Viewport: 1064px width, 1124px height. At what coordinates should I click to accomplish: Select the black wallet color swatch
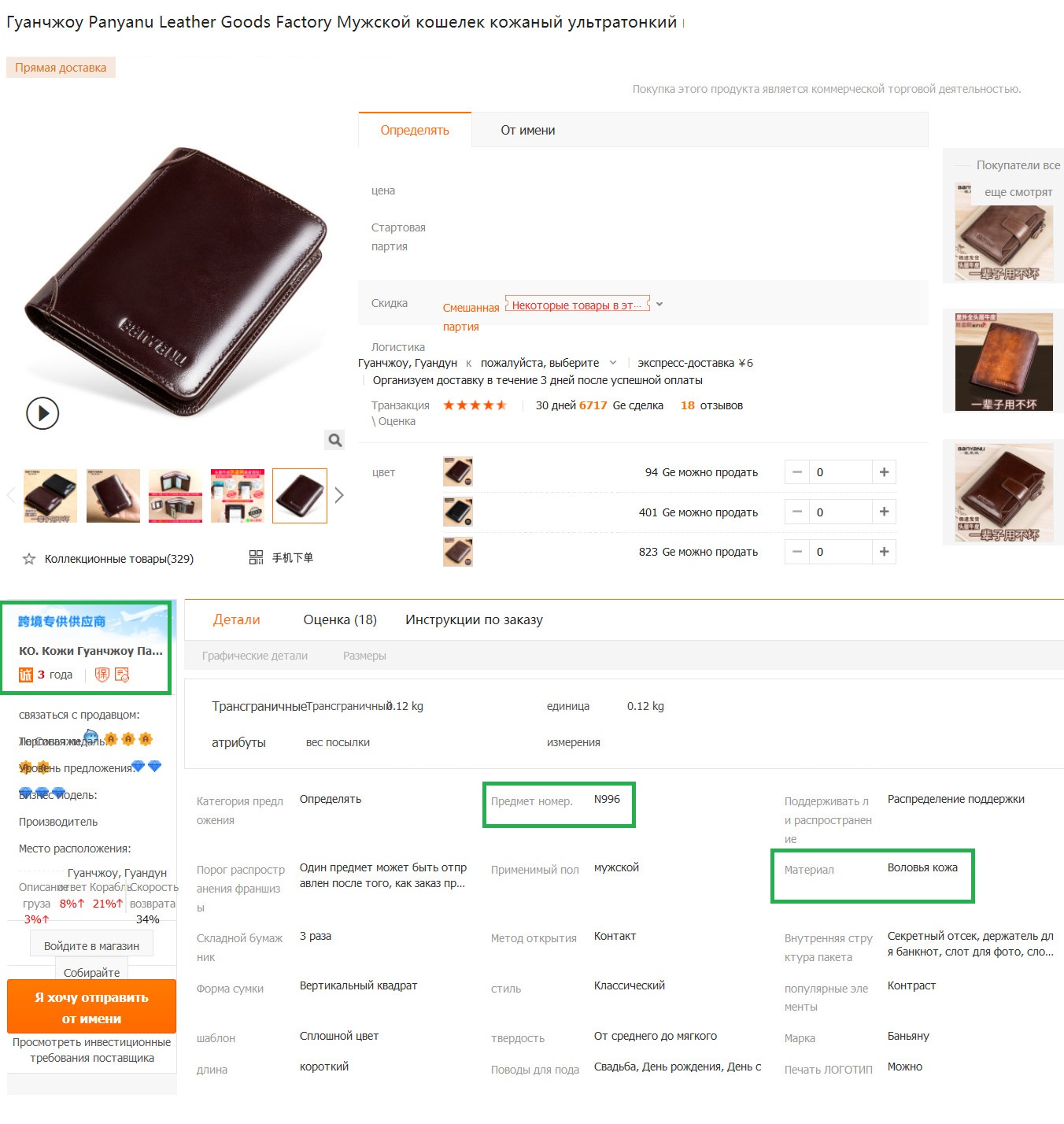pos(458,512)
